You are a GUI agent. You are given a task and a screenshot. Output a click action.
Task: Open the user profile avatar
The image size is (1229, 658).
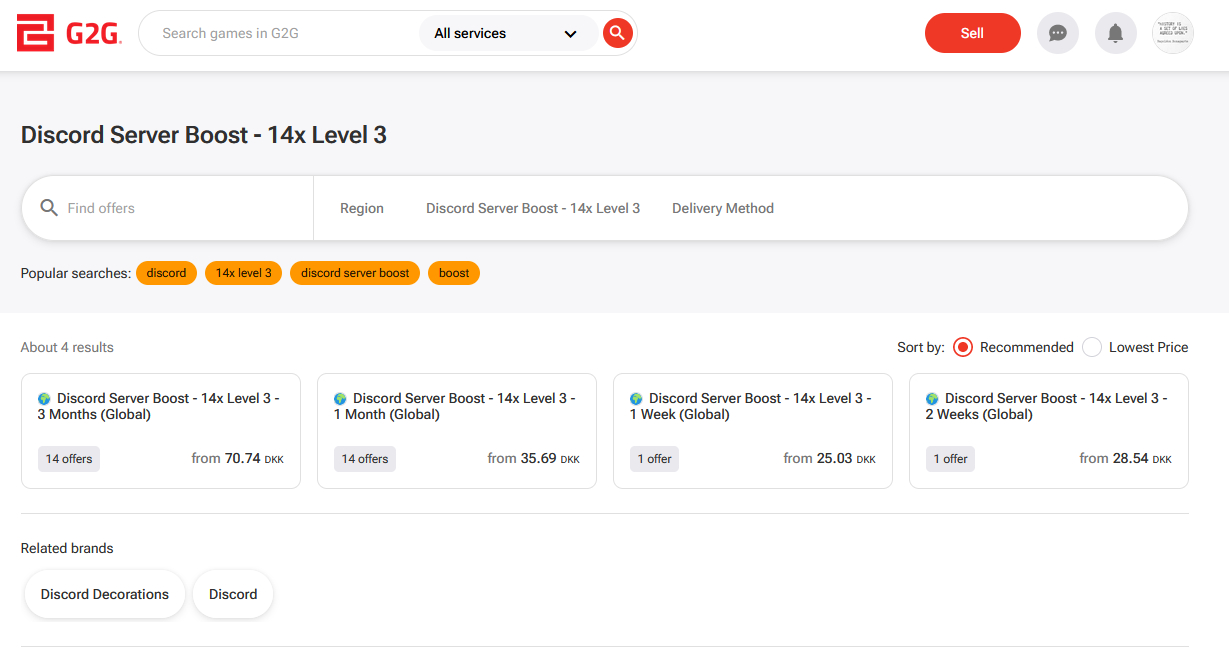pos(1173,33)
